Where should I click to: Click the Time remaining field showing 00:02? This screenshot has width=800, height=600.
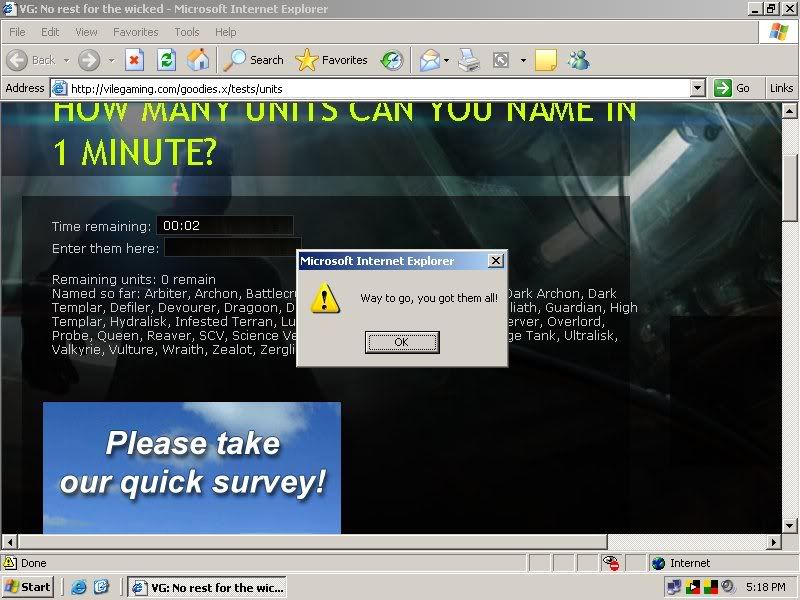[x=224, y=226]
